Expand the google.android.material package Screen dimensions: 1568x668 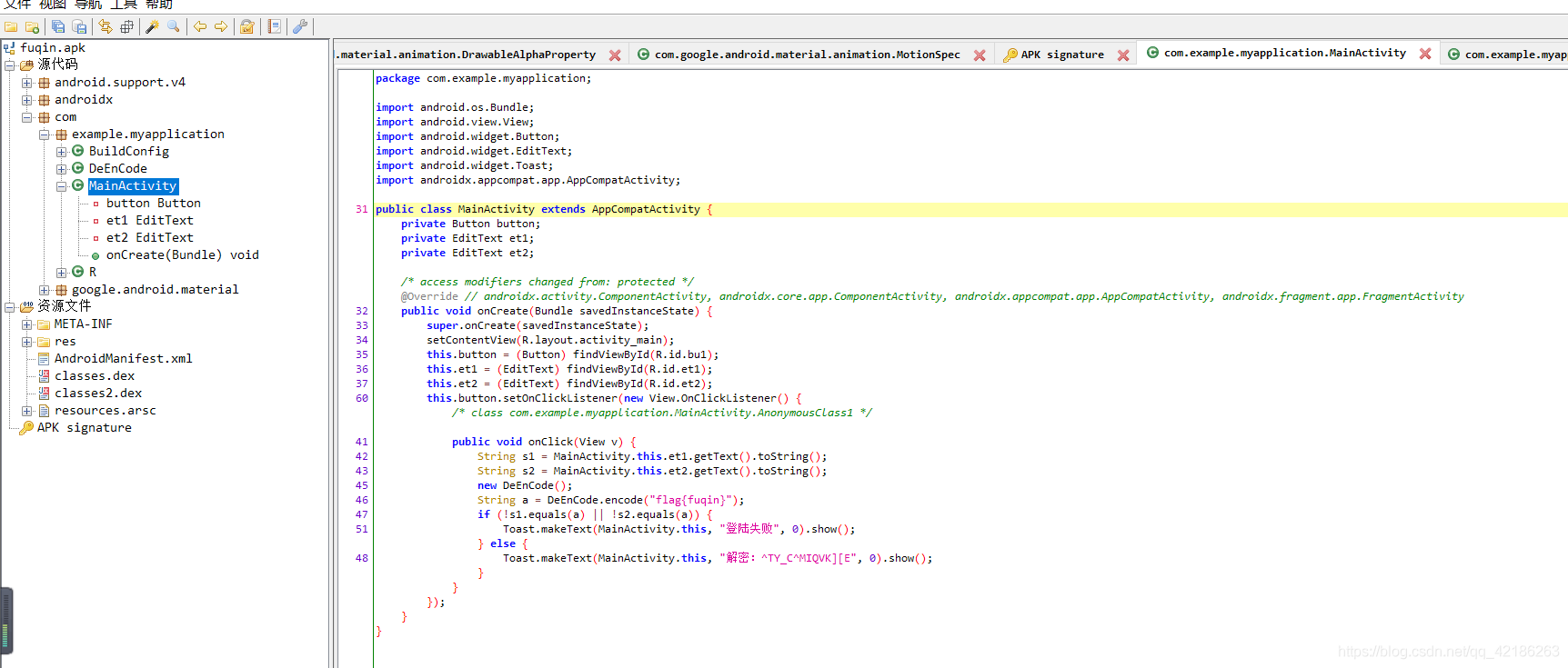pyautogui.click(x=44, y=290)
